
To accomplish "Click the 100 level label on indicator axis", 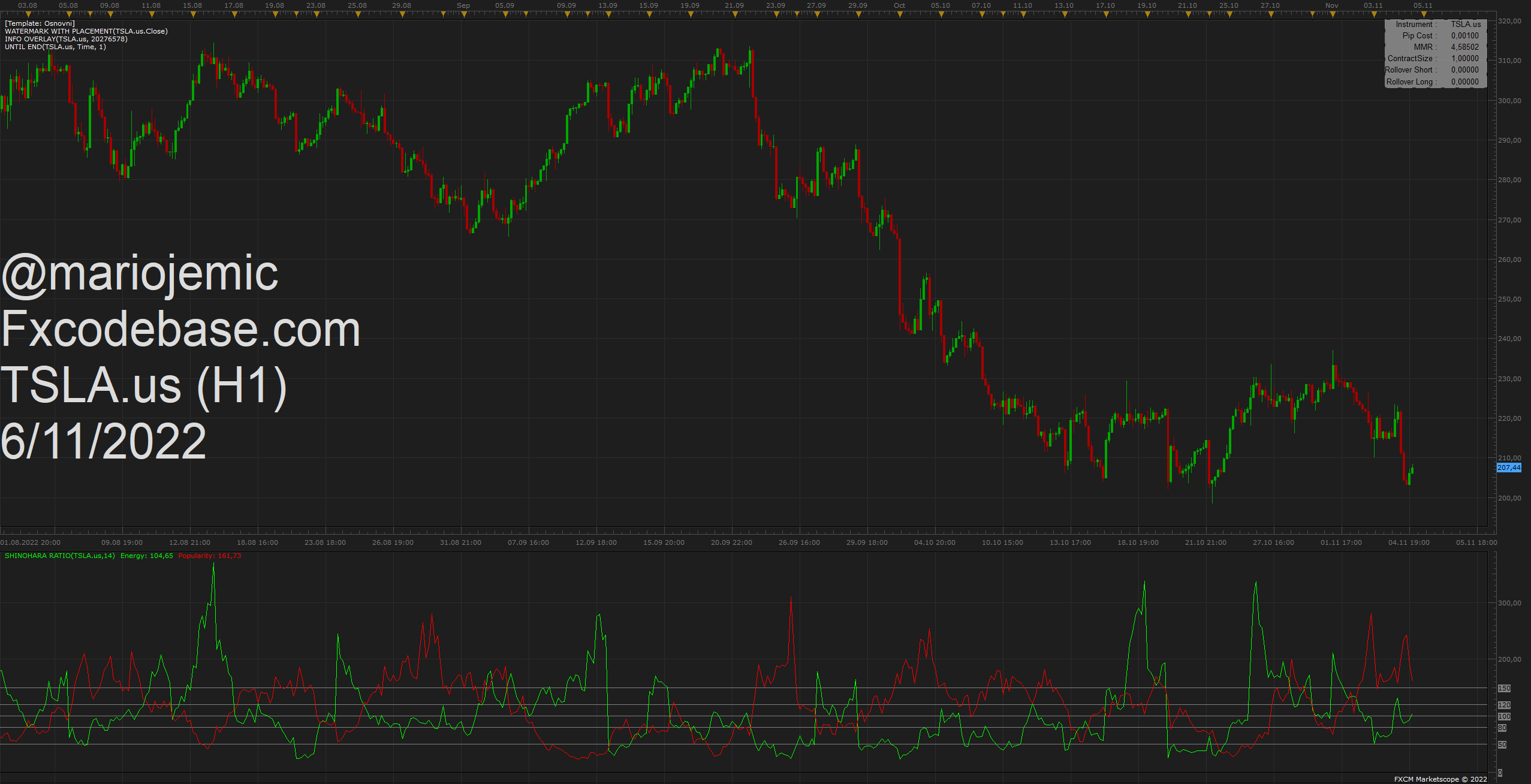I will (1504, 716).
